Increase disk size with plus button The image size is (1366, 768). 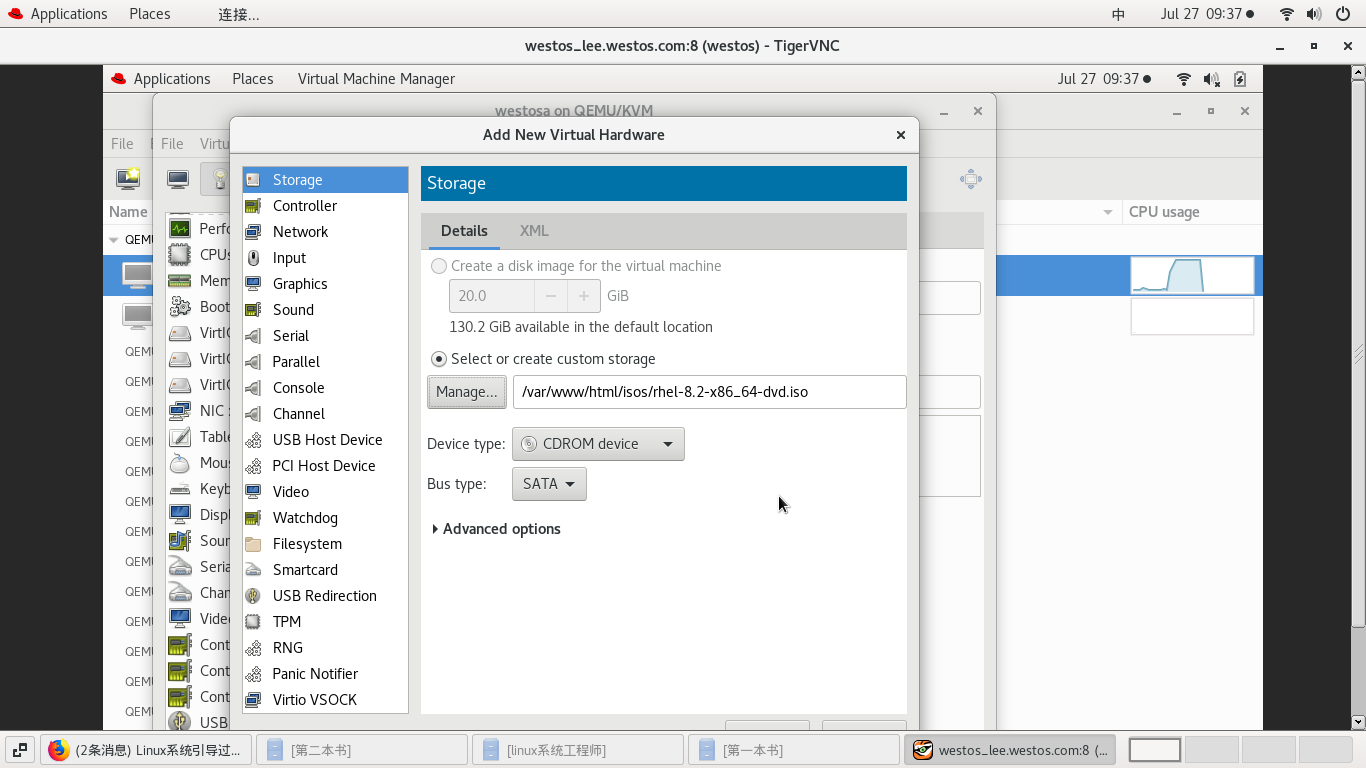coord(584,296)
